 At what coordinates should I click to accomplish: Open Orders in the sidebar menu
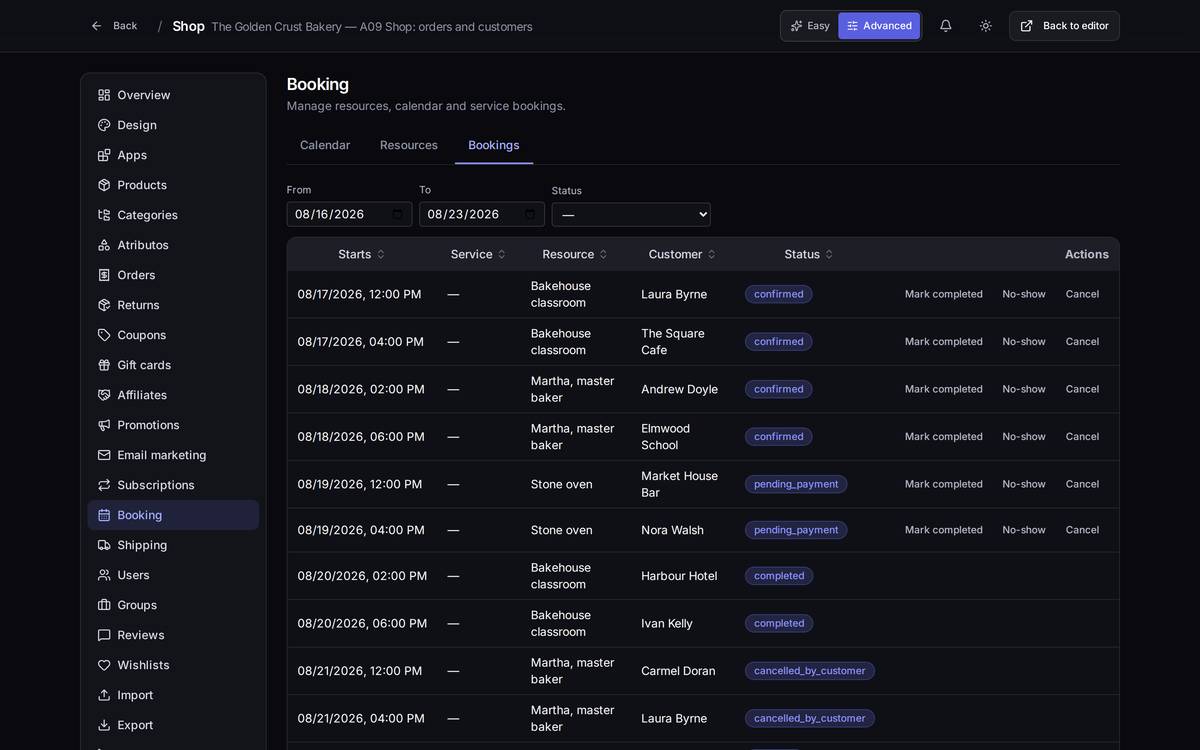point(173,275)
